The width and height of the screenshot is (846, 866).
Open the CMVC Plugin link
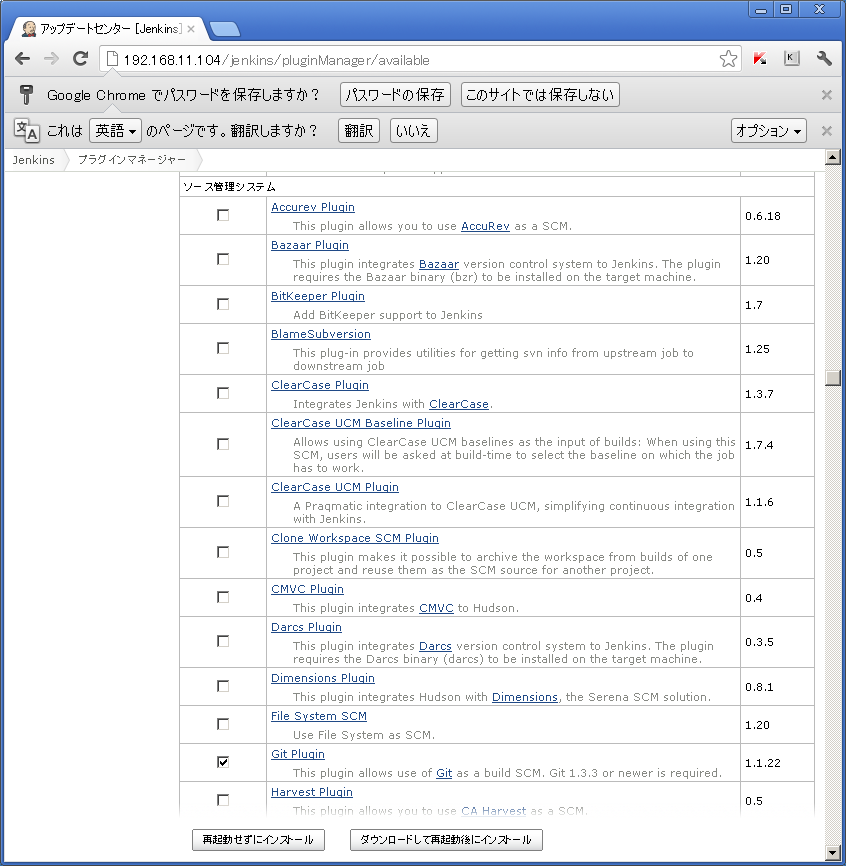click(x=308, y=589)
